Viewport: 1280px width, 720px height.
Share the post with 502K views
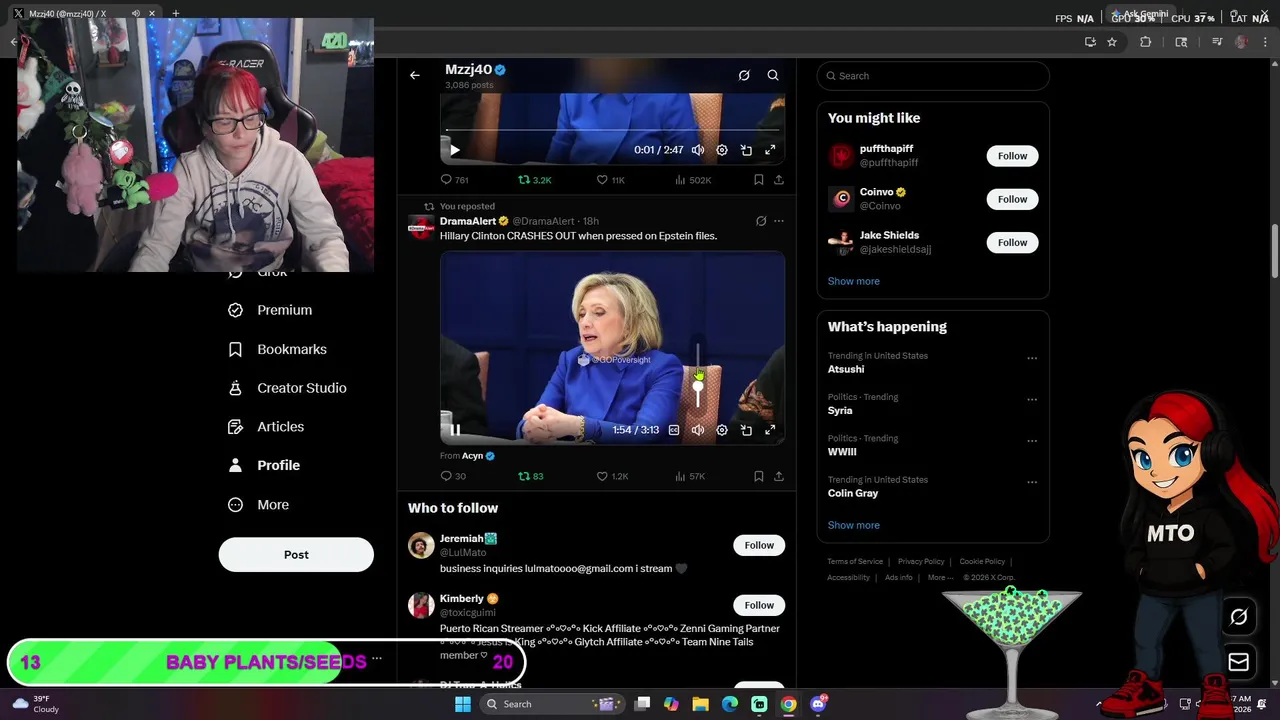click(x=779, y=180)
